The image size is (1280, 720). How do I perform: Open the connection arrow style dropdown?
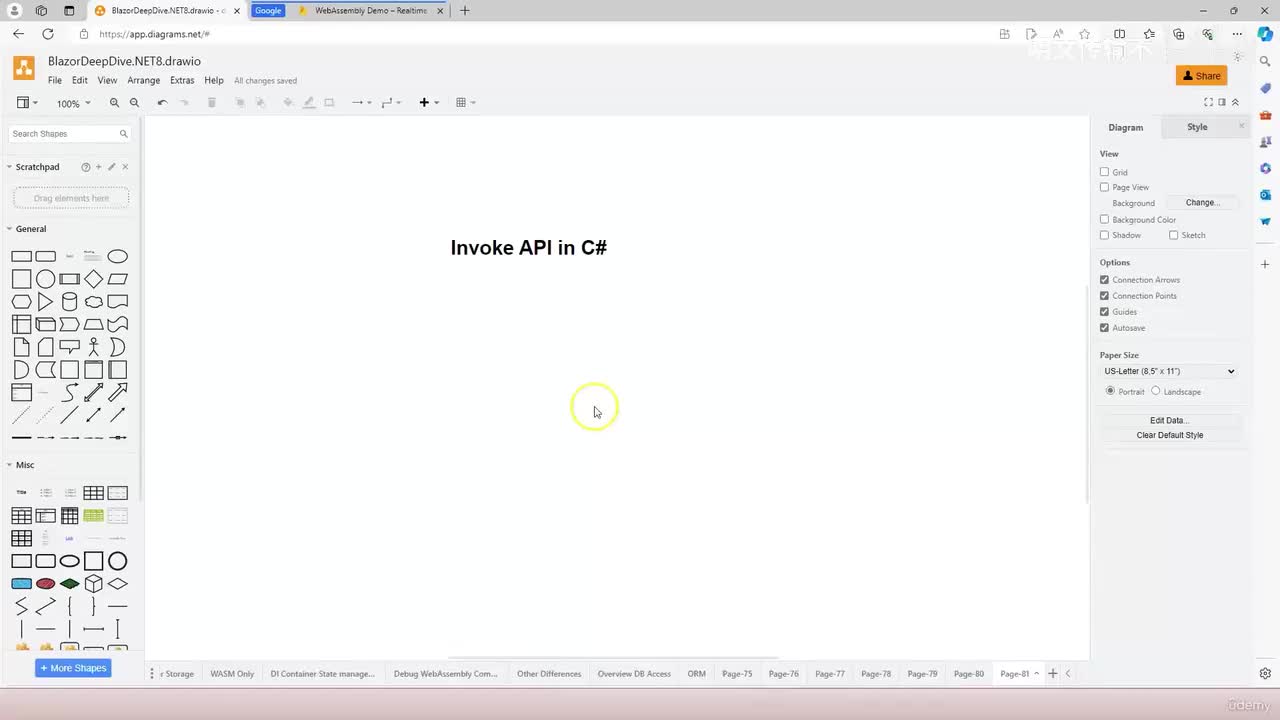[x=361, y=102]
